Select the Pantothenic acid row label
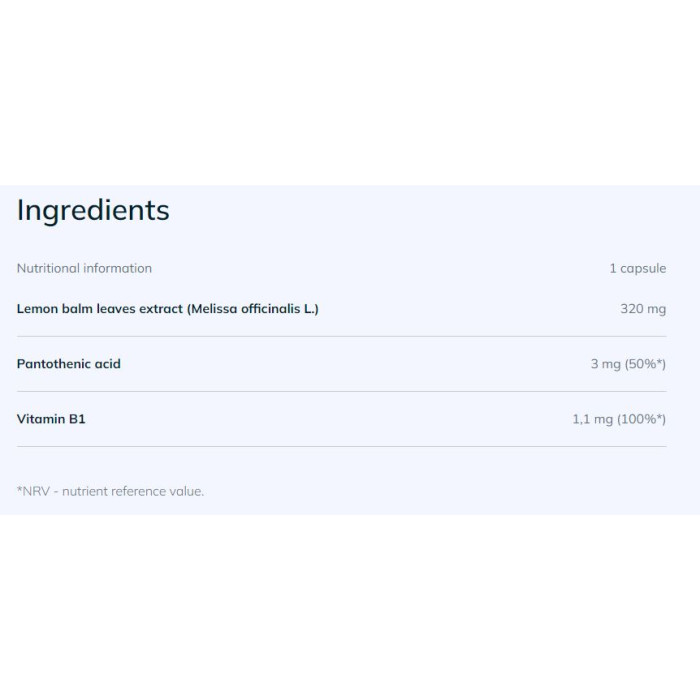 point(69,364)
